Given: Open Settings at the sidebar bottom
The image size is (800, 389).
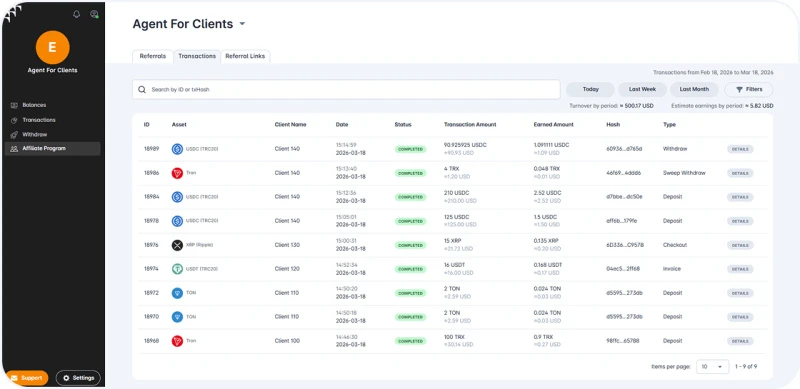Looking at the screenshot, I should 78,378.
